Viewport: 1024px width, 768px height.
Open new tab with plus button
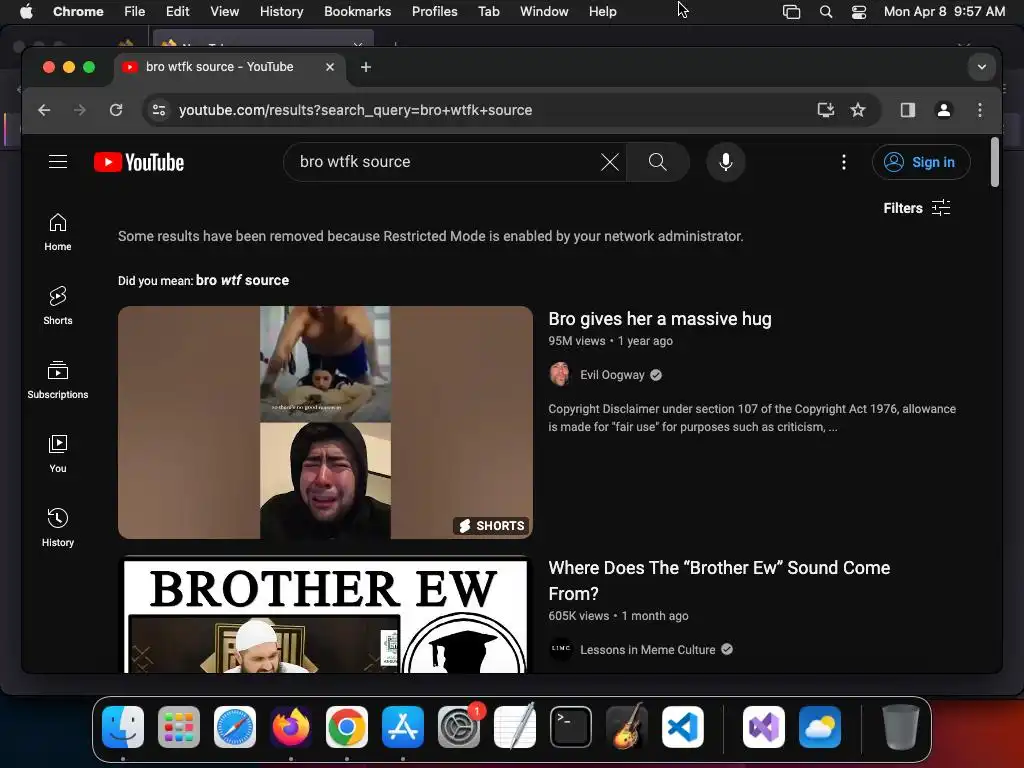click(366, 67)
